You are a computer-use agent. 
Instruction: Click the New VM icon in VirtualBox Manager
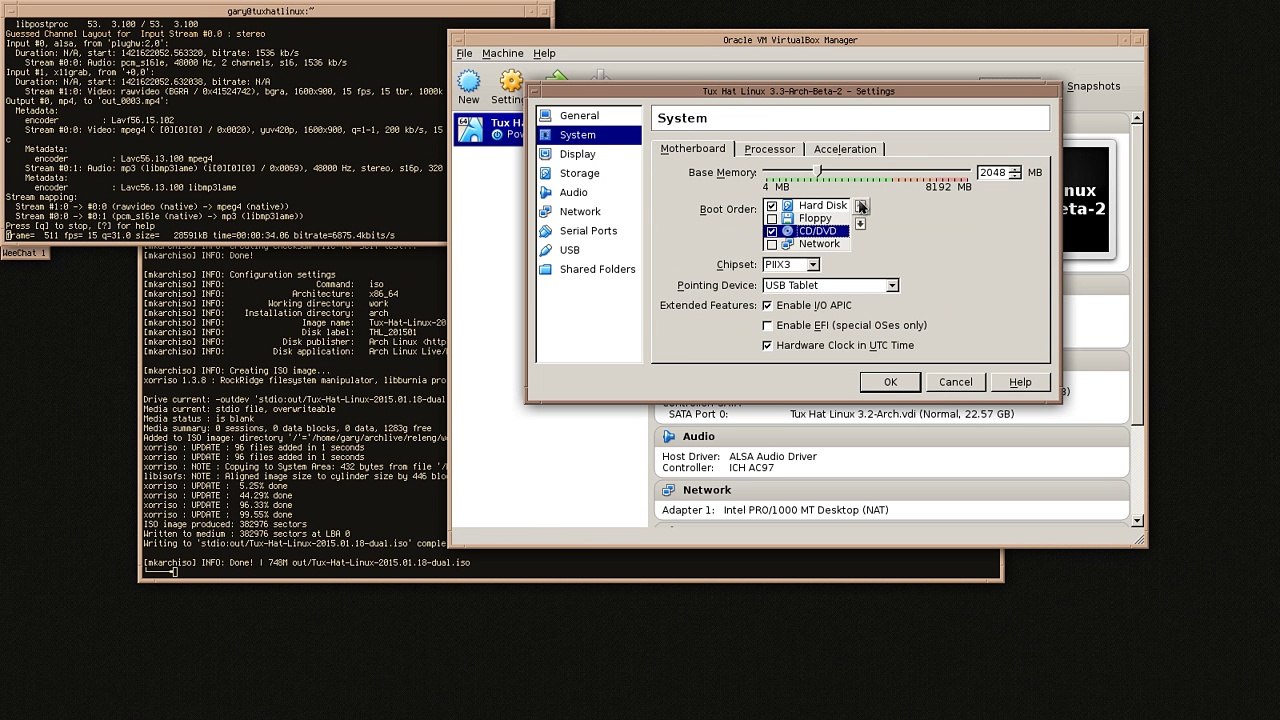pyautogui.click(x=468, y=81)
